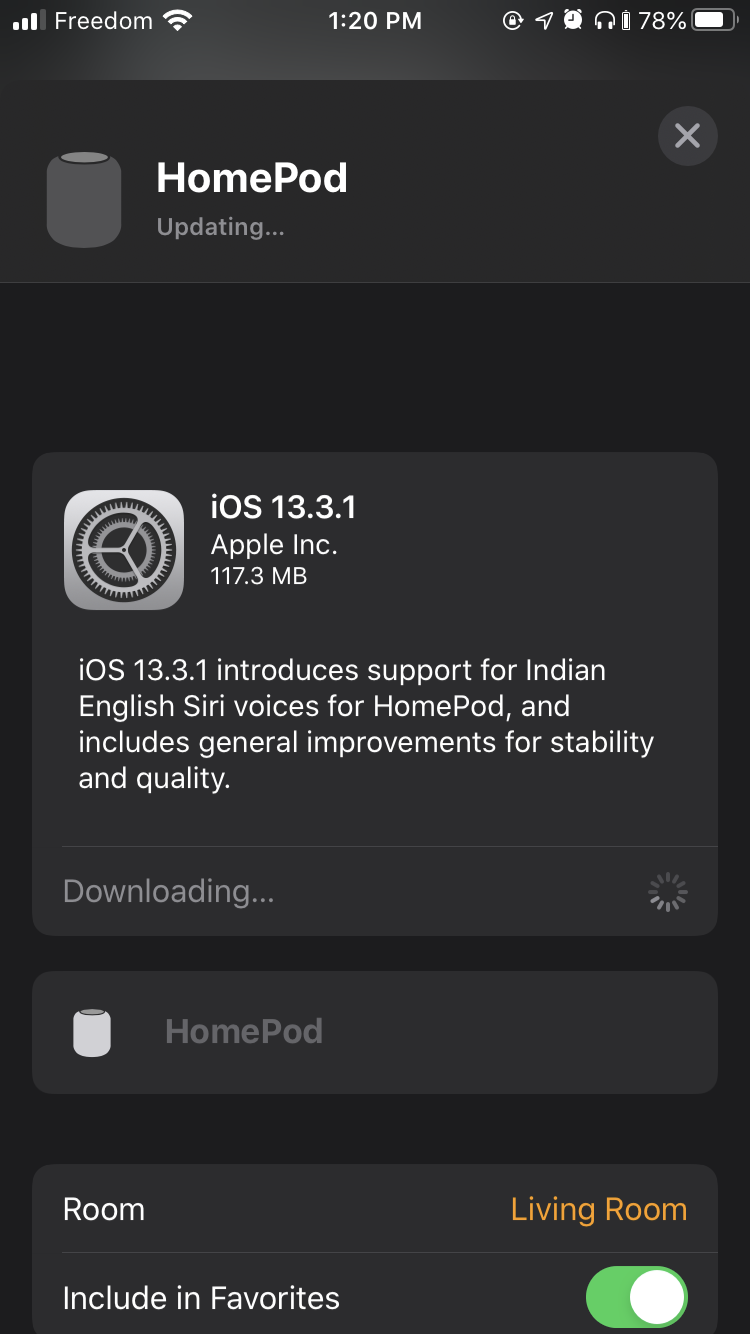This screenshot has width=750, height=1334.
Task: Tap the Wi-Fi status icon
Action: (x=178, y=20)
